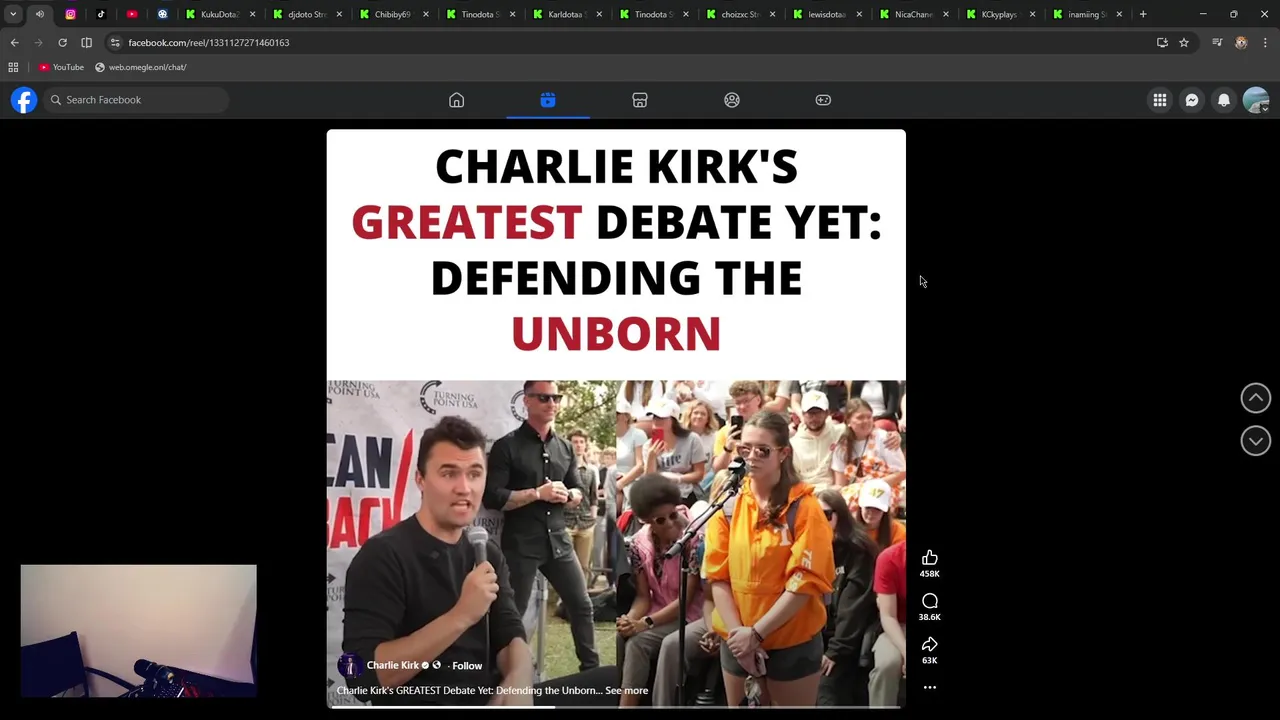Bookmark this page with the star icon
The image size is (1280, 720).
click(1184, 43)
